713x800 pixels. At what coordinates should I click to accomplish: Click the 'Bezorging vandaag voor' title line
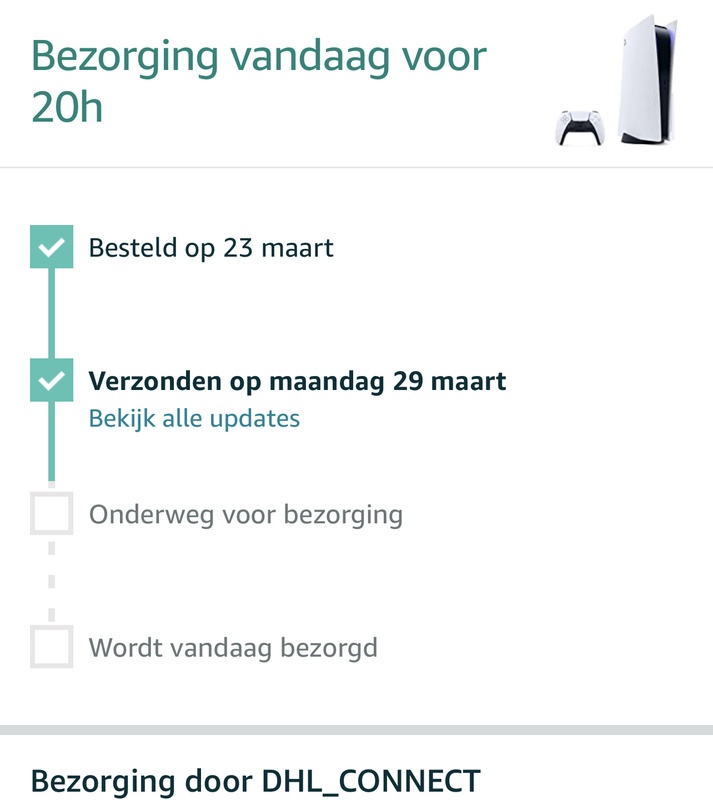click(259, 56)
